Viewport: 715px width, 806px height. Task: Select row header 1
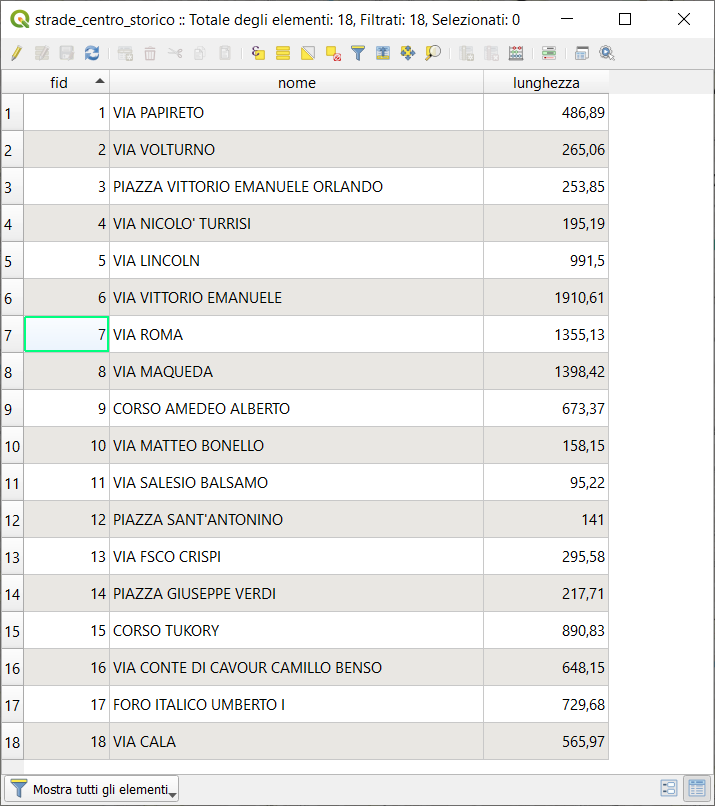(12, 113)
